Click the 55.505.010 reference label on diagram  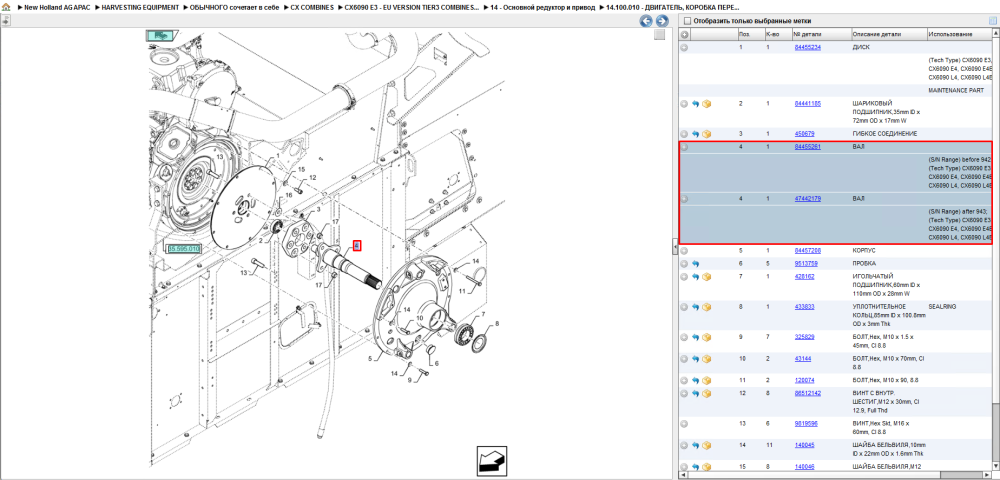click(184, 249)
